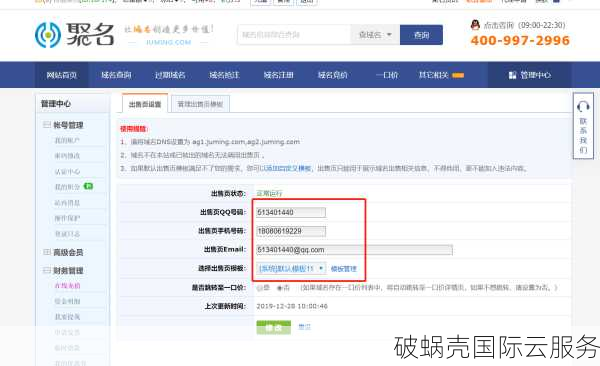This screenshot has width=600, height=366.
Task: Collapse the 财务管理 sidebar group
Action: pos(47,270)
